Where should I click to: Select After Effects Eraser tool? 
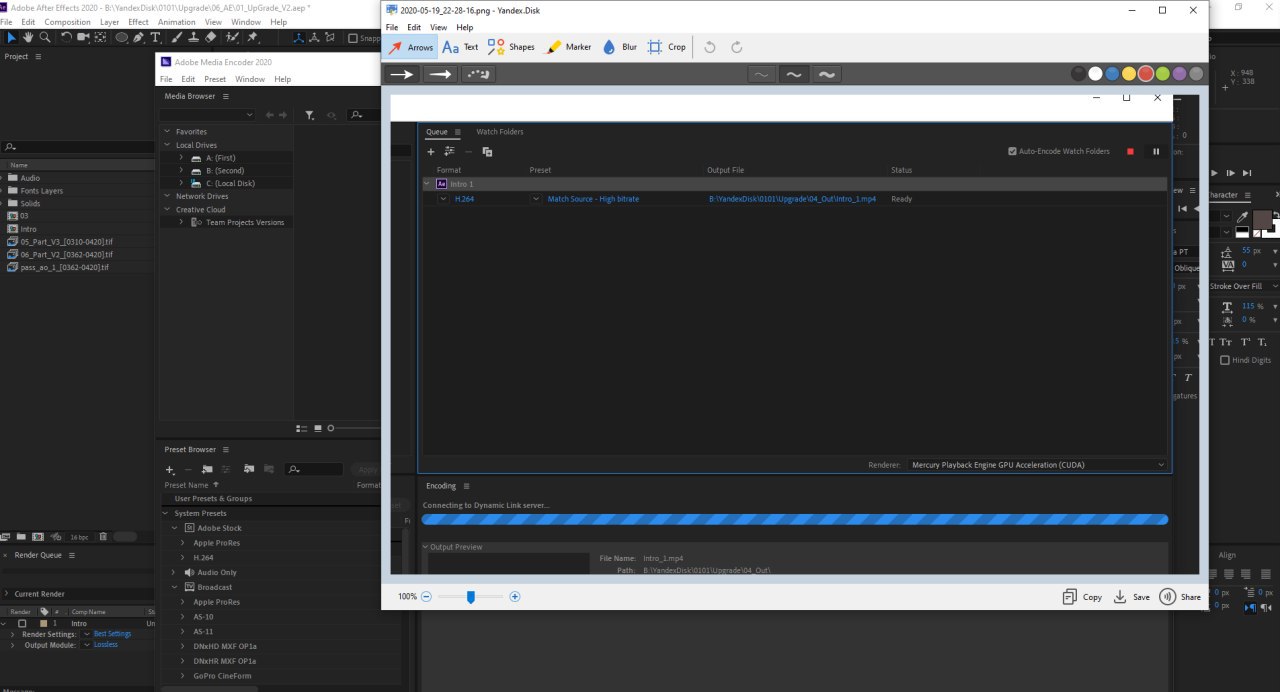pyautogui.click(x=210, y=38)
